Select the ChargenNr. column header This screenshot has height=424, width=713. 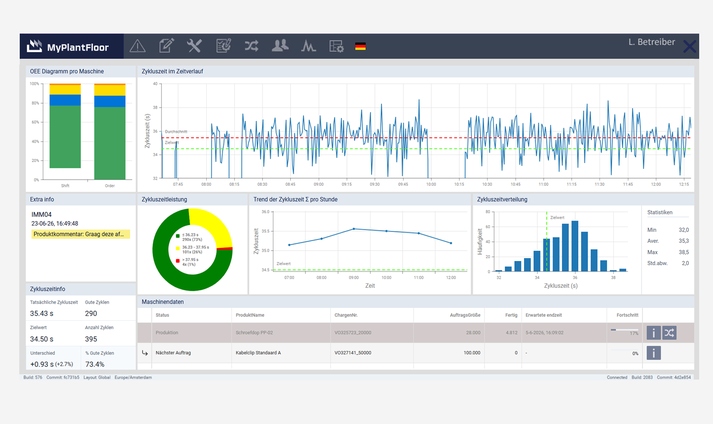(346, 315)
